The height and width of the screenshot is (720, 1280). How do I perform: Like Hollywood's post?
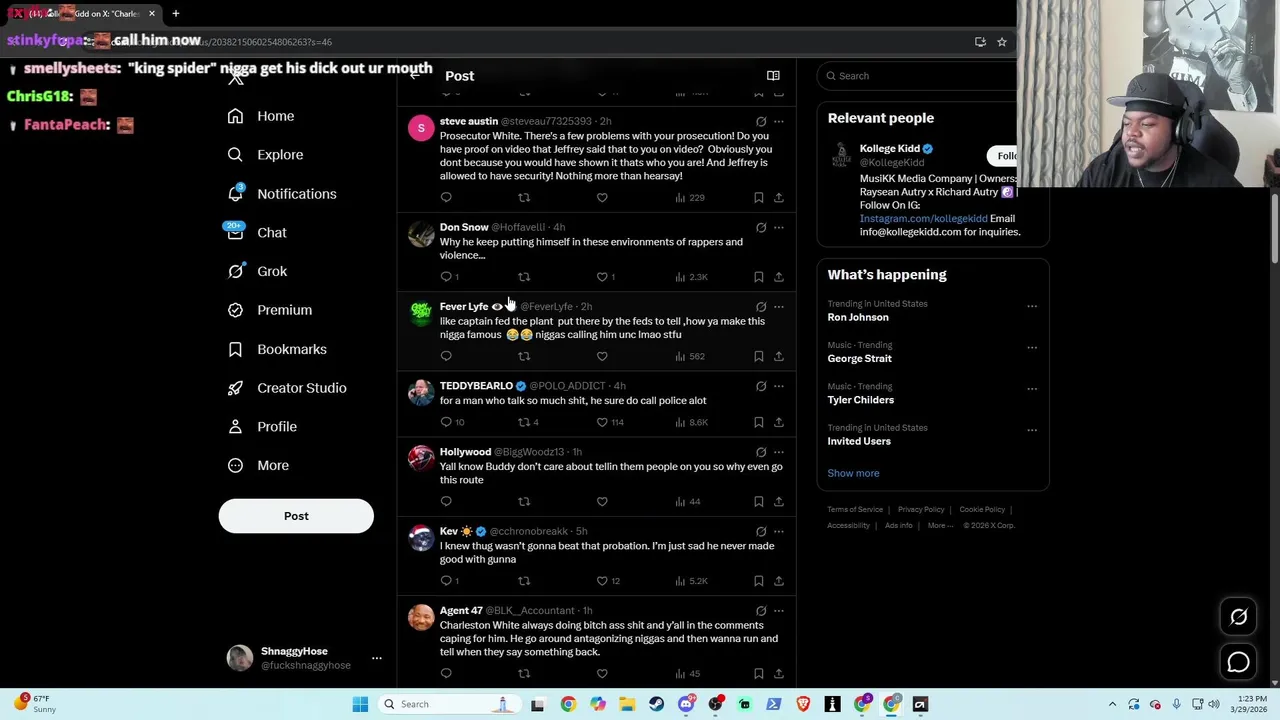click(x=602, y=501)
